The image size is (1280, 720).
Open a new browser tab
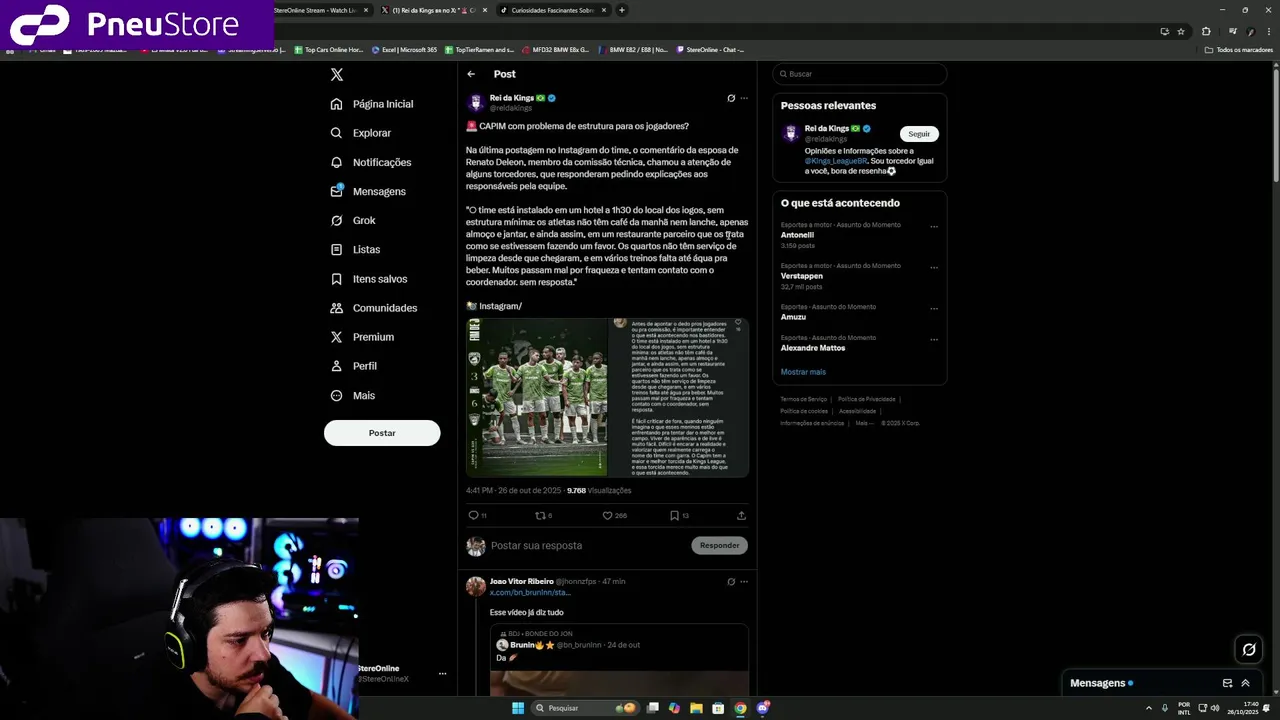(x=622, y=10)
